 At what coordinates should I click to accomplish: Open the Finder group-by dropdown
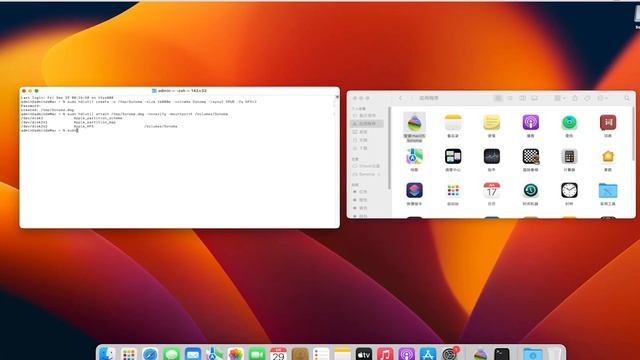coord(560,98)
